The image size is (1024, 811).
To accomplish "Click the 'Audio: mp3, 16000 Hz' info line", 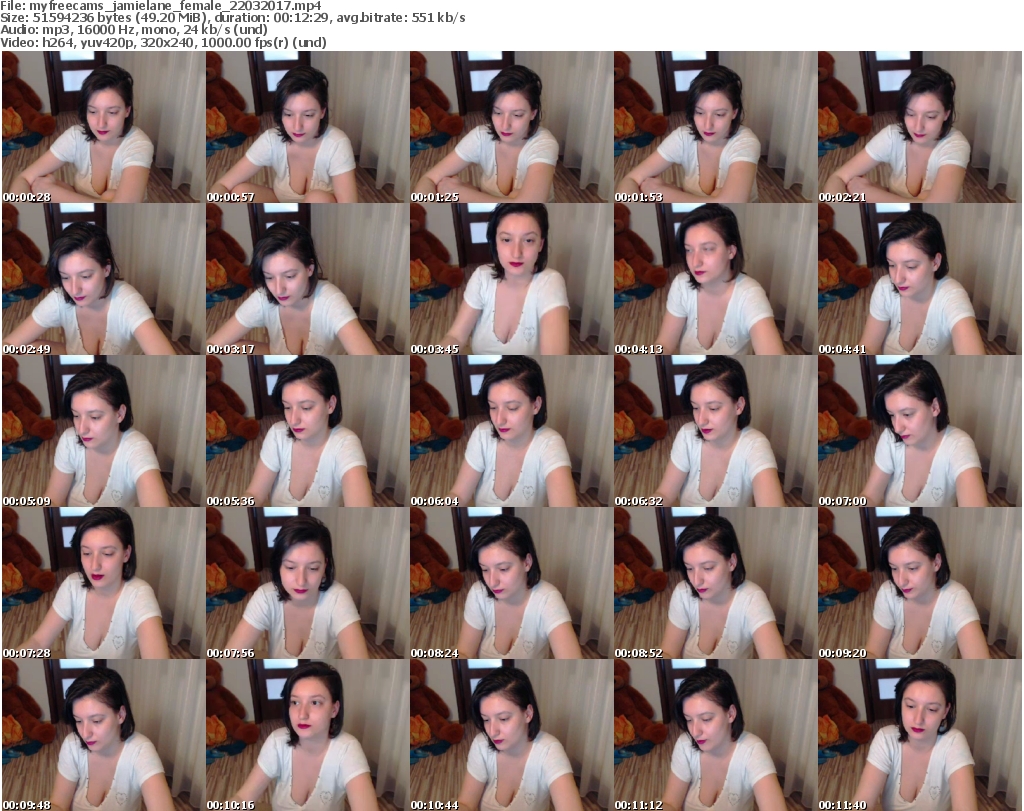I will pyautogui.click(x=134, y=30).
